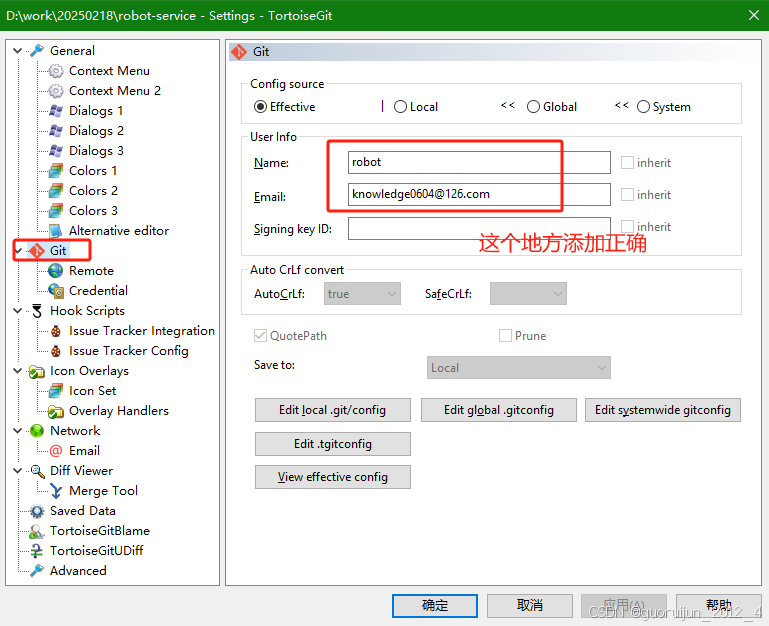Viewport: 769px width, 626px height.
Task: Click the Credential globe-lock icon
Action: 56,291
